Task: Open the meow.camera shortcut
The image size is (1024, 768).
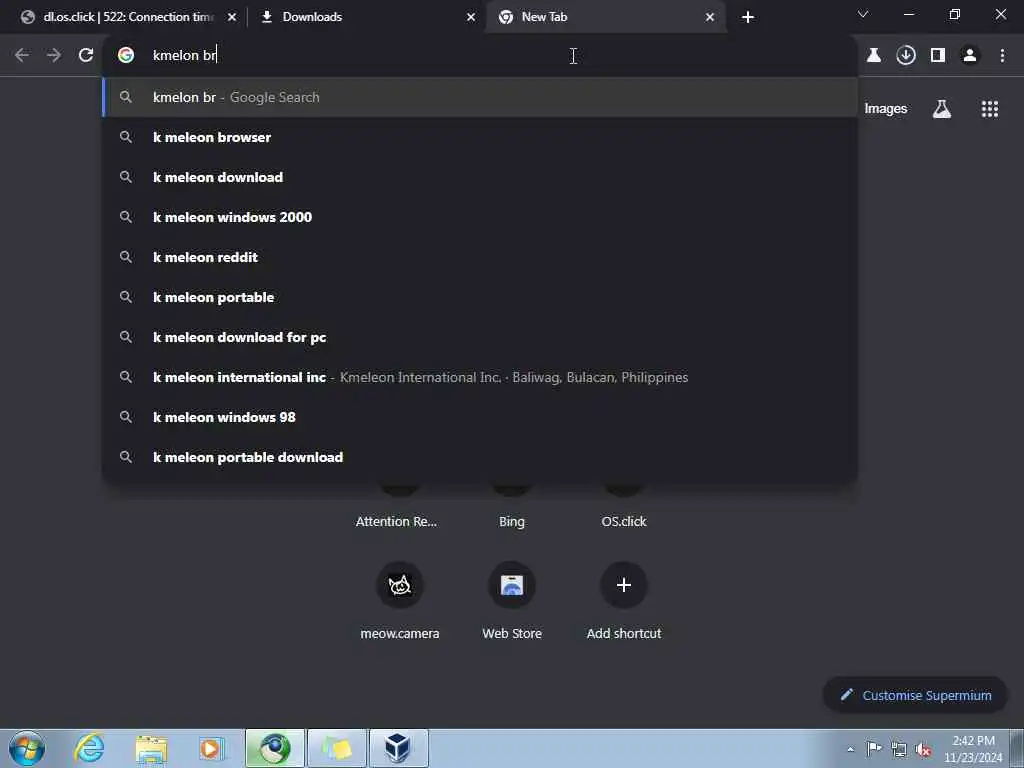Action: coord(400,600)
